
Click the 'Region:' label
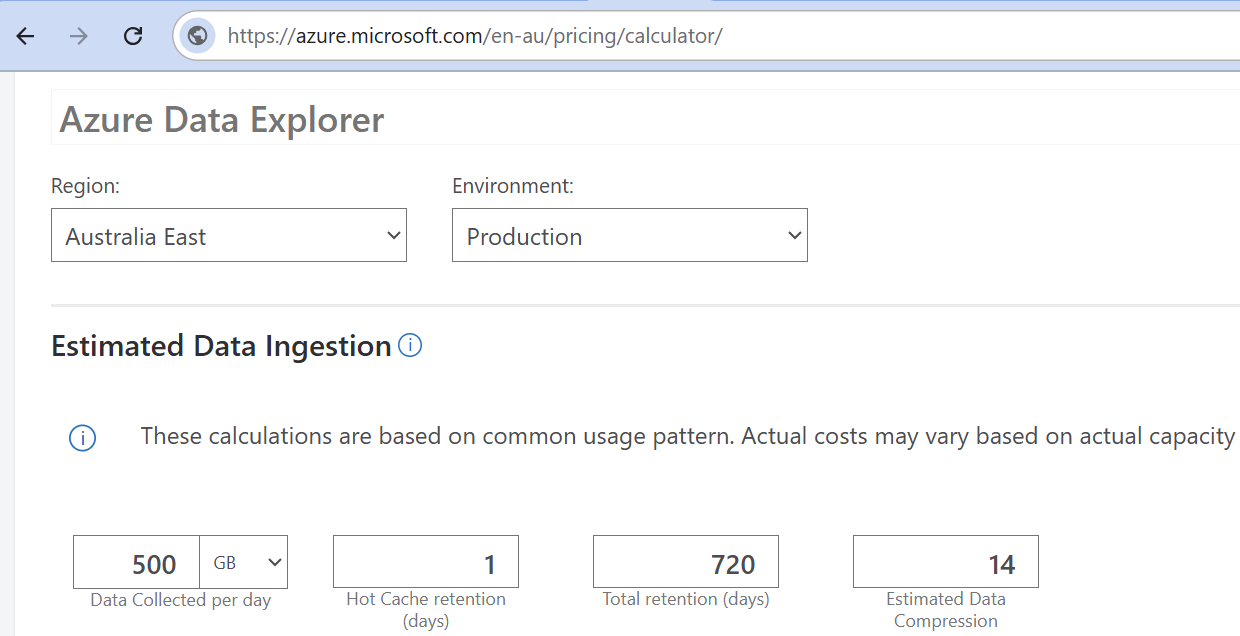(86, 186)
